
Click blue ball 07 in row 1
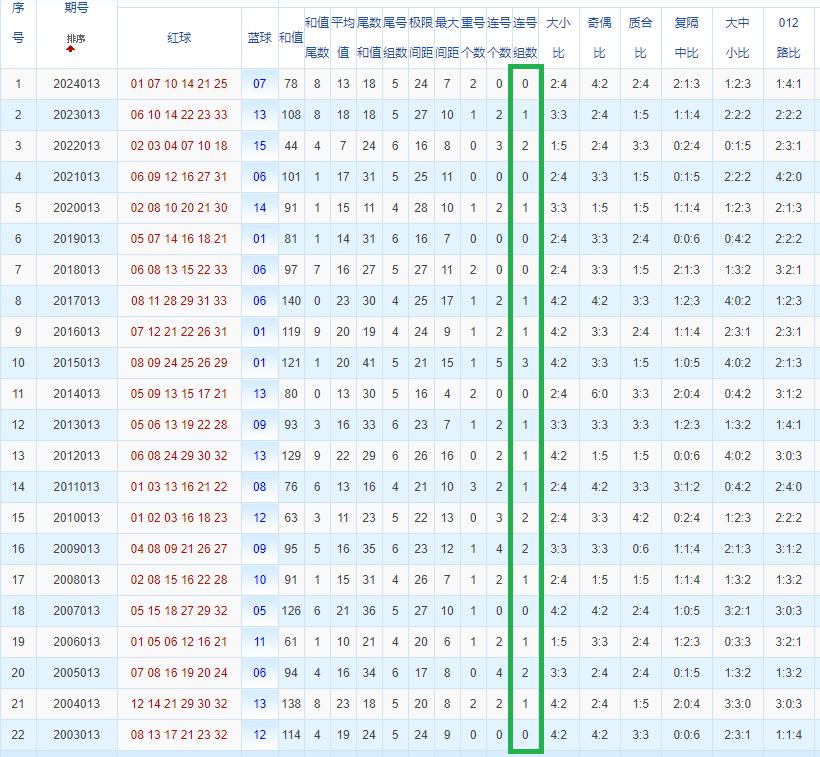pyautogui.click(x=260, y=84)
